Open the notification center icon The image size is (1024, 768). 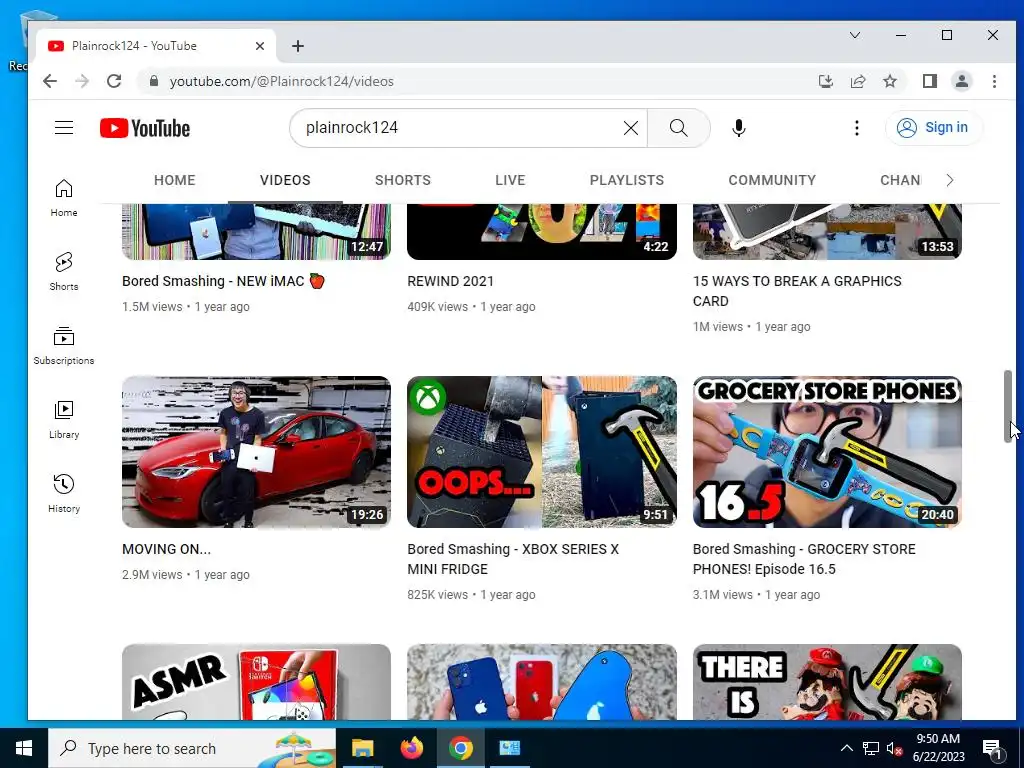pyautogui.click(x=993, y=749)
